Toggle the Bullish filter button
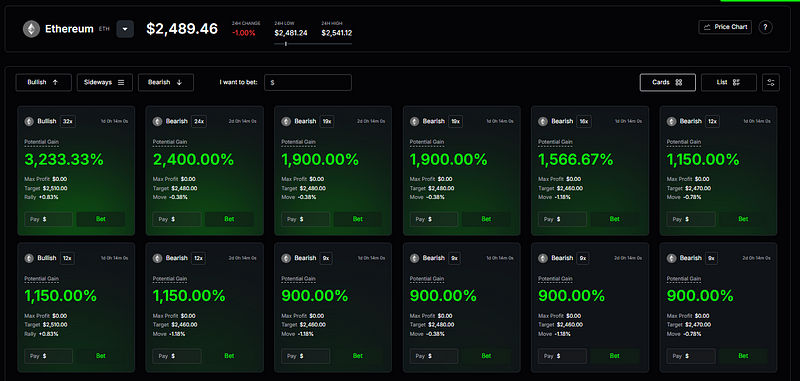 [43, 82]
